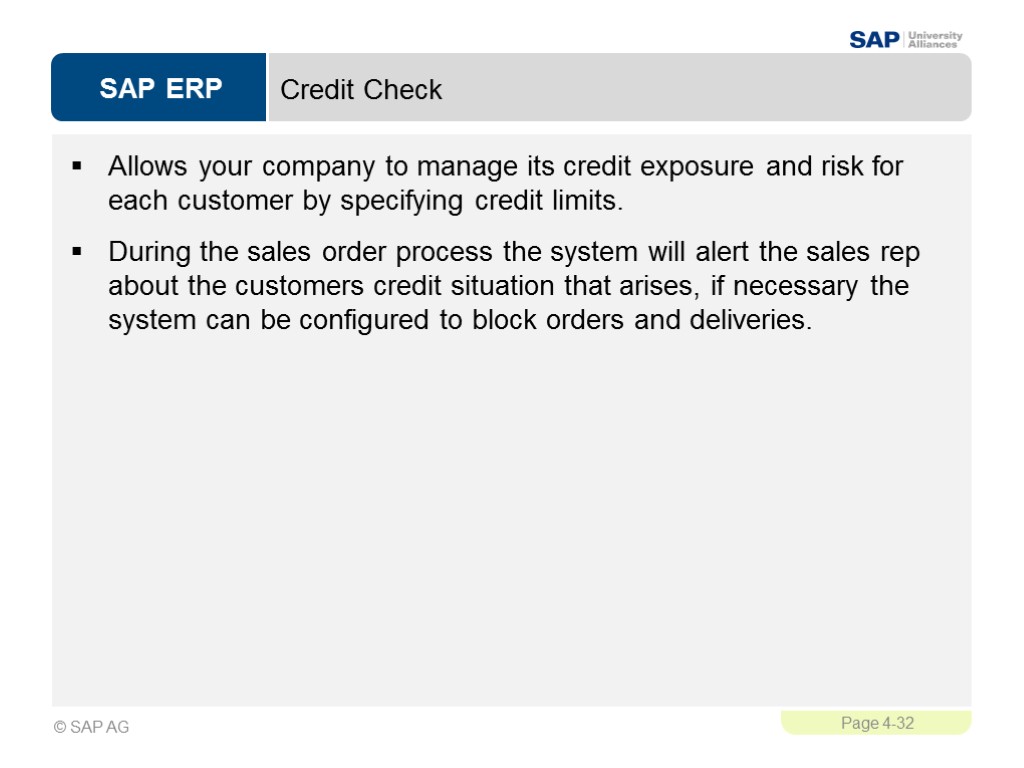Click the word 'necessary' in the second bullet

799,286
